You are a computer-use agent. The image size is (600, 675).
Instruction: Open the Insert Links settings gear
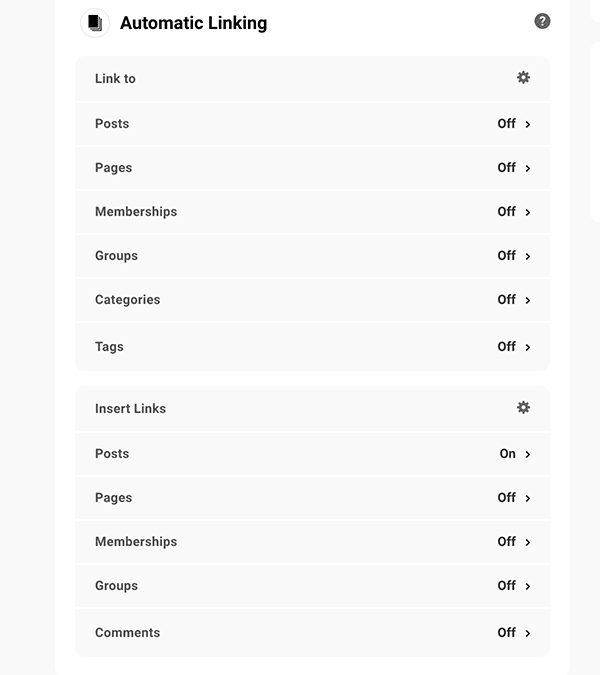523,408
